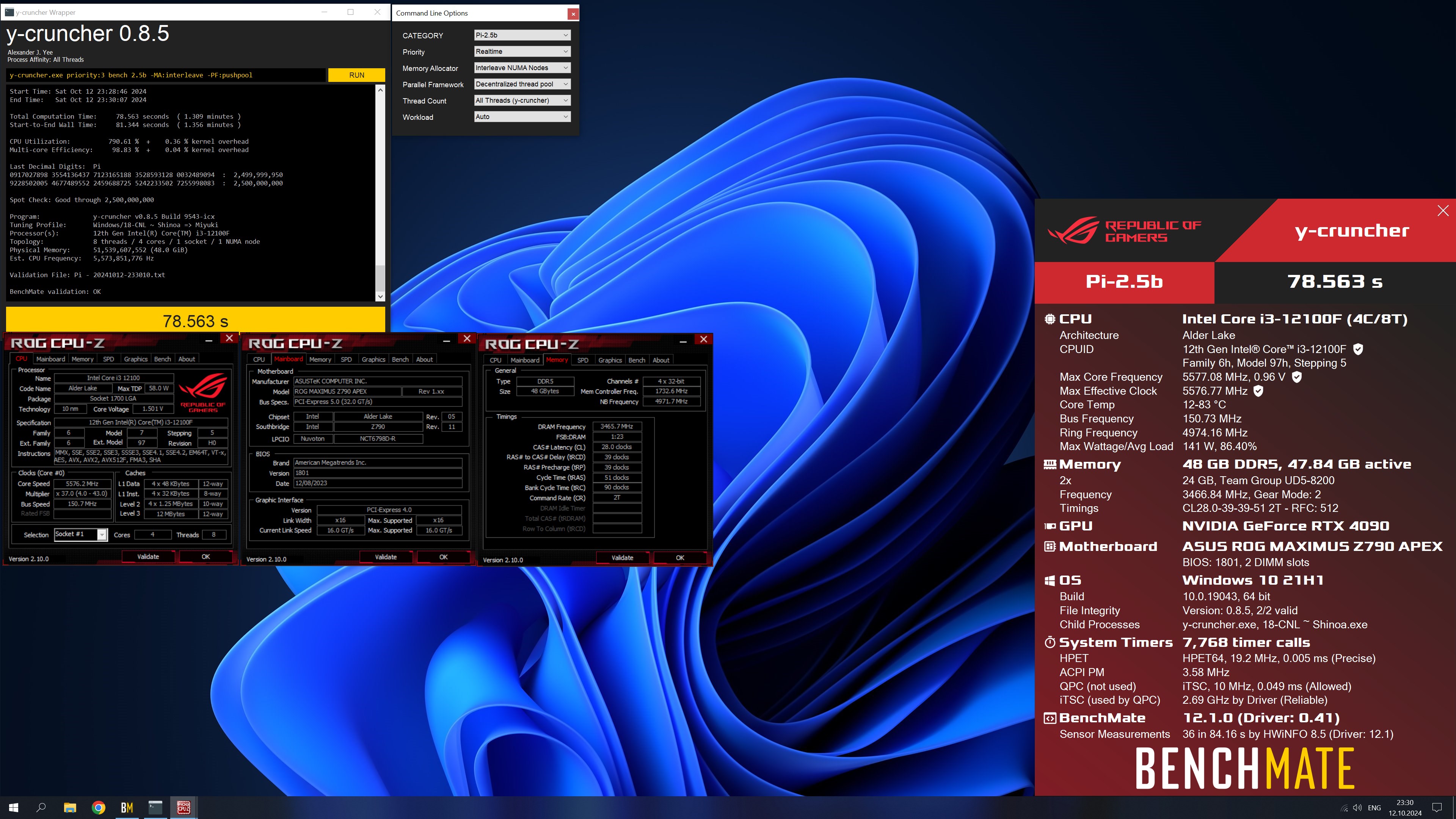Open Google Chrome from taskbar
This screenshot has width=1456, height=819.
click(98, 808)
